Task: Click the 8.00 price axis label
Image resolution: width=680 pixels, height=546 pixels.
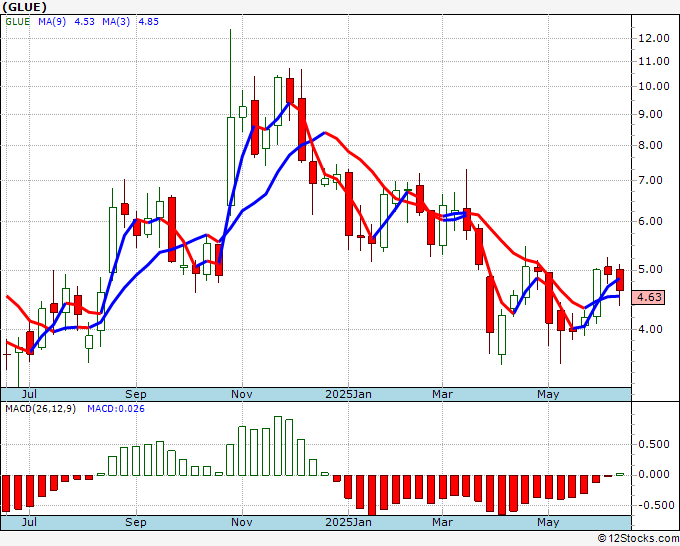Action: point(650,145)
